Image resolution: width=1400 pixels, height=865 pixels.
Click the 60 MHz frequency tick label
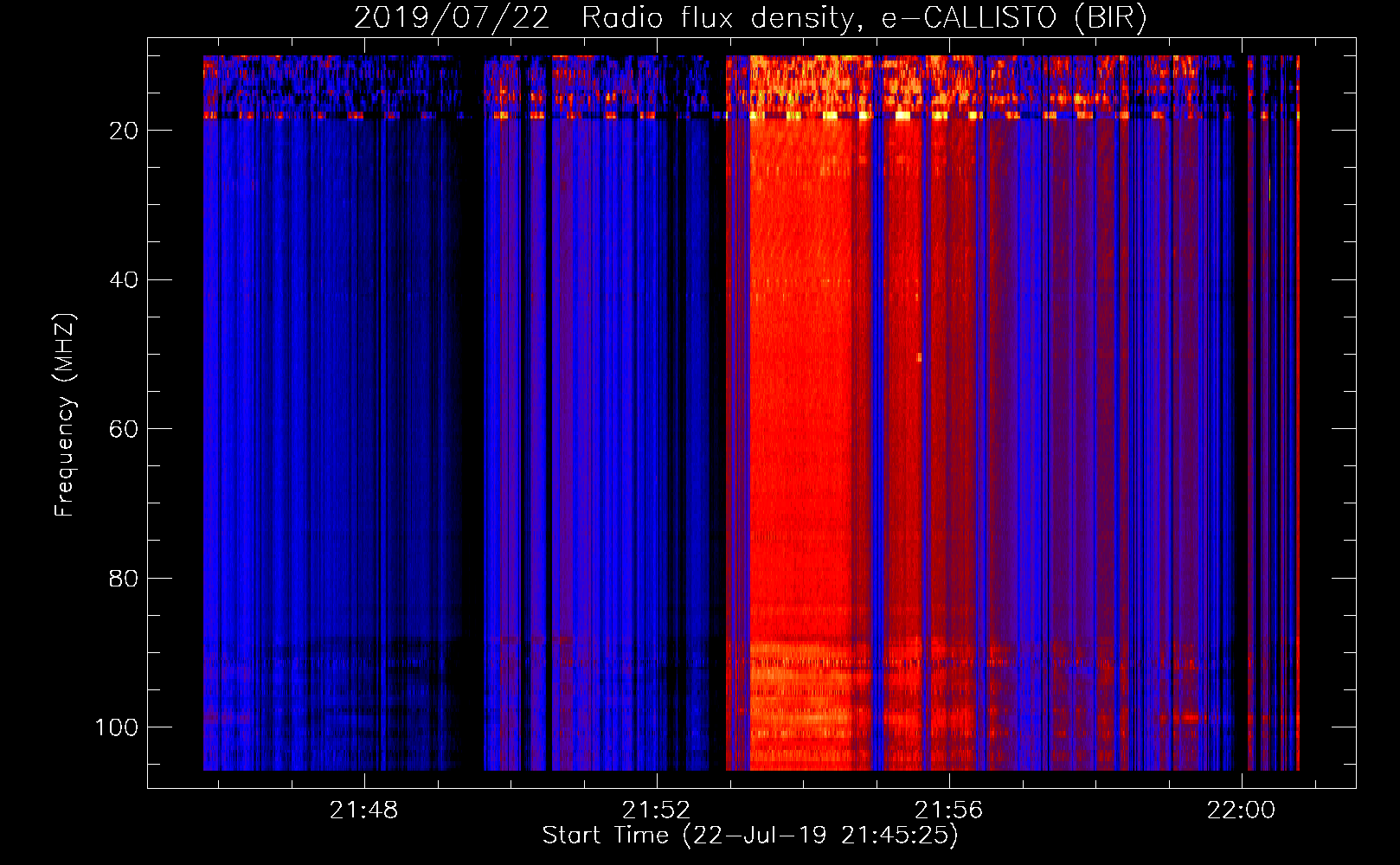[124, 430]
